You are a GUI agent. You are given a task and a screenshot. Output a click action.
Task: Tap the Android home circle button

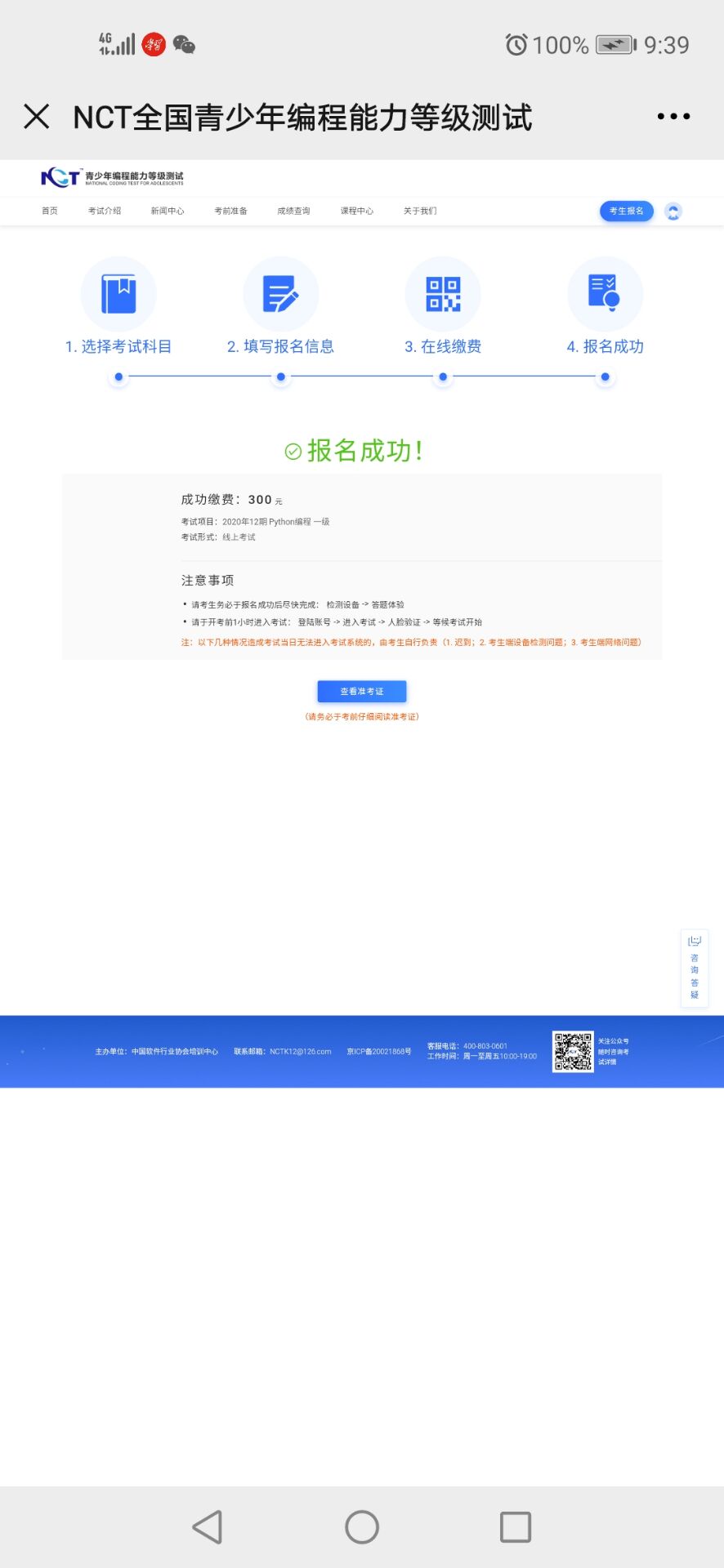[362, 1527]
